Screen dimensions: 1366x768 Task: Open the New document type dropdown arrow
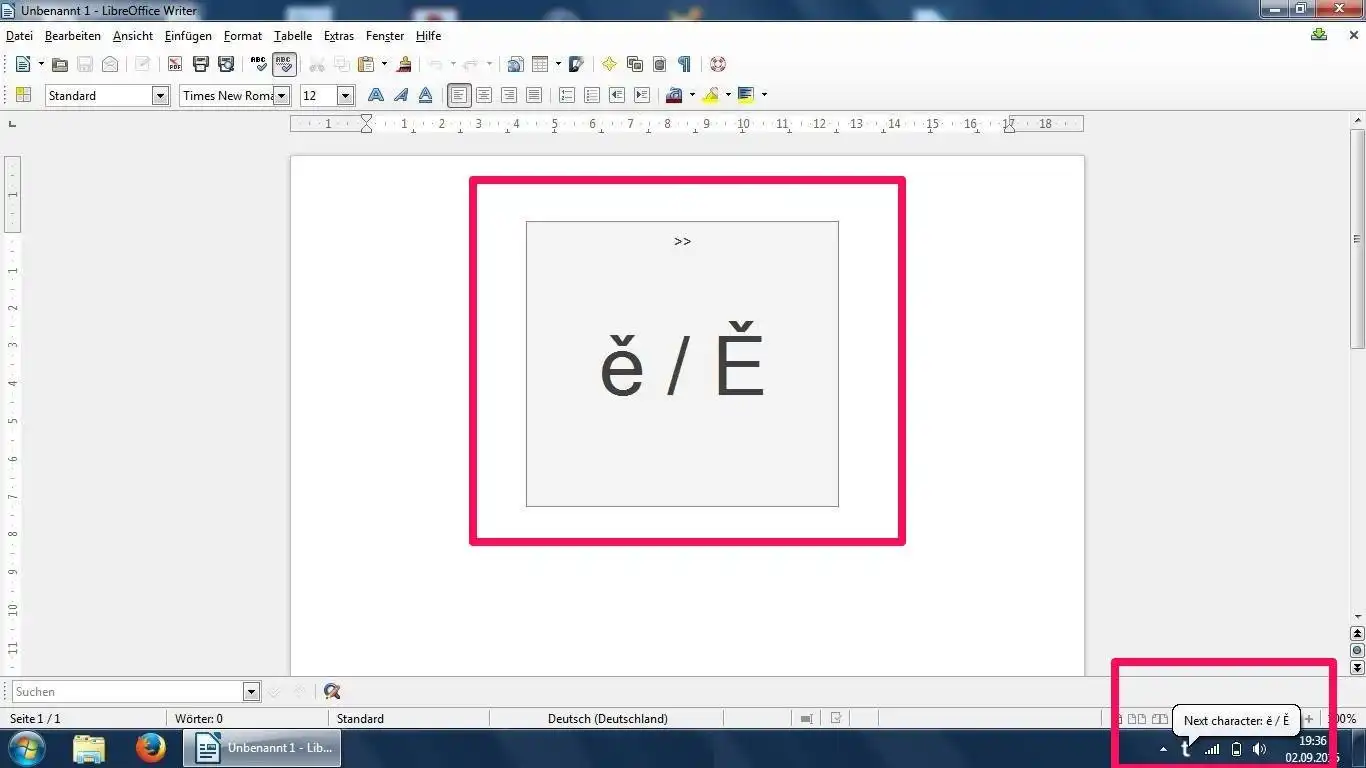[x=41, y=64]
